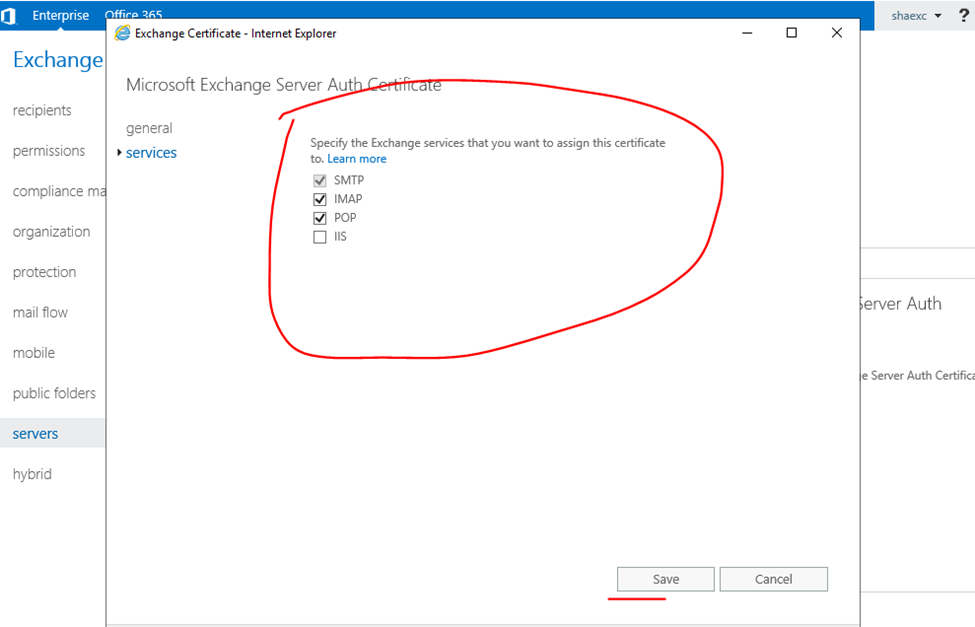
Task: Click the Cancel button
Action: coord(773,579)
